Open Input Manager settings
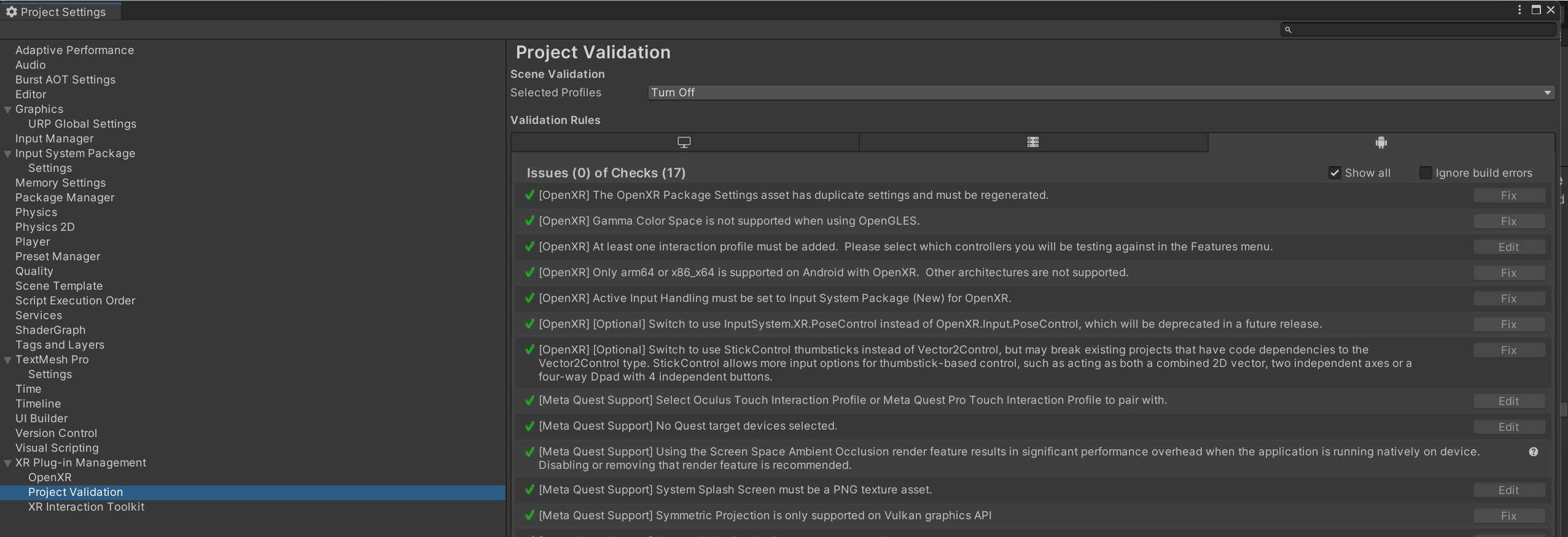Screen dimensions: 1568x537 click(55, 139)
